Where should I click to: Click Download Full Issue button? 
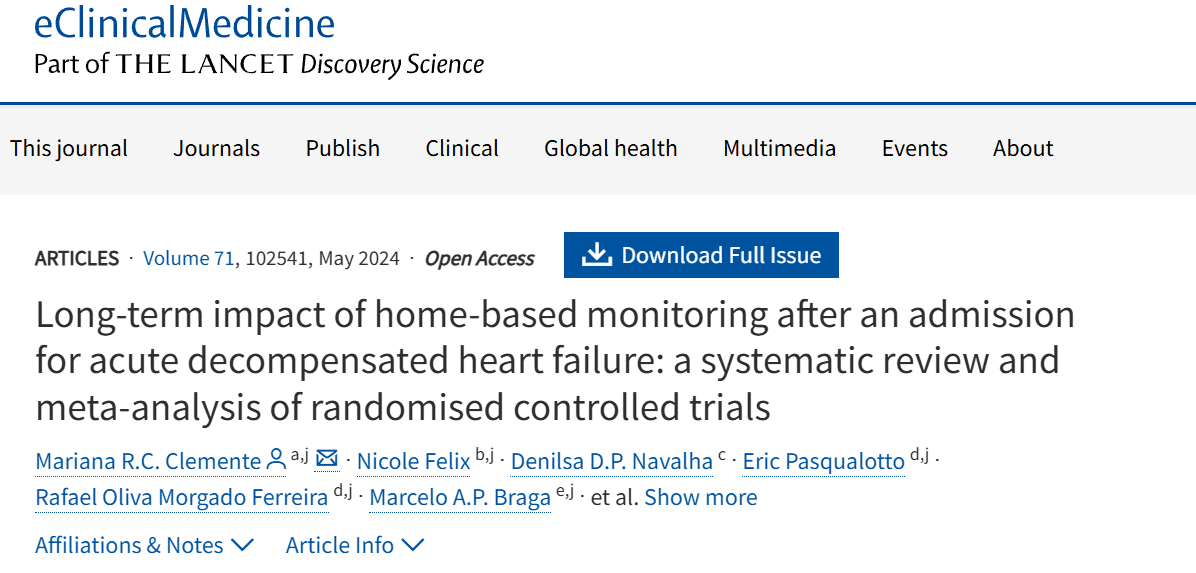[701, 255]
